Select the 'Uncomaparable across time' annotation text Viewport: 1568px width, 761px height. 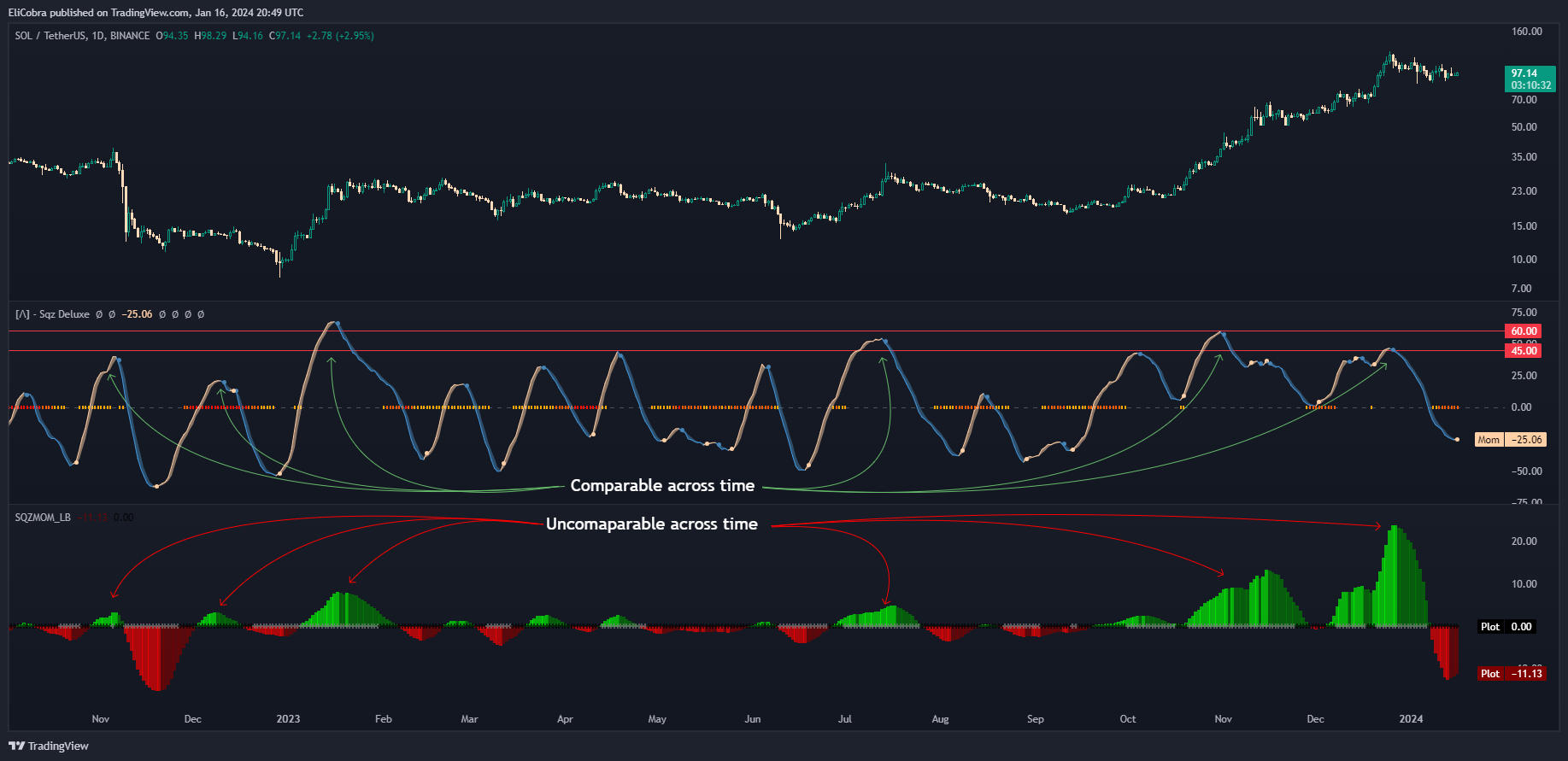click(x=652, y=524)
